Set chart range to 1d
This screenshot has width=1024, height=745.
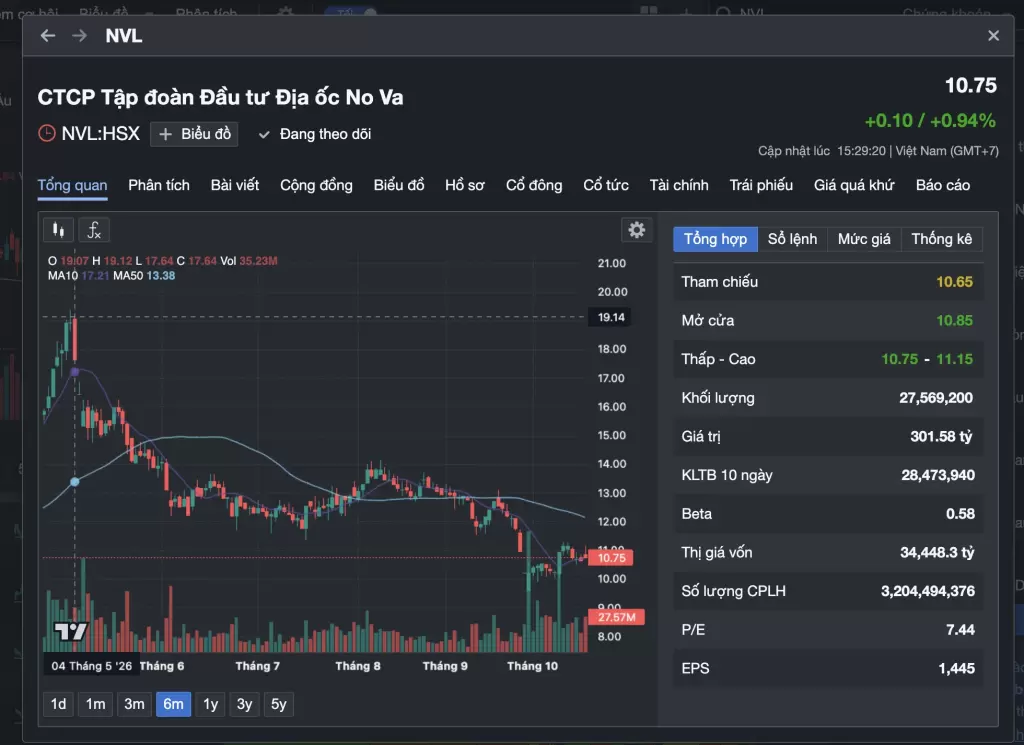coord(58,704)
